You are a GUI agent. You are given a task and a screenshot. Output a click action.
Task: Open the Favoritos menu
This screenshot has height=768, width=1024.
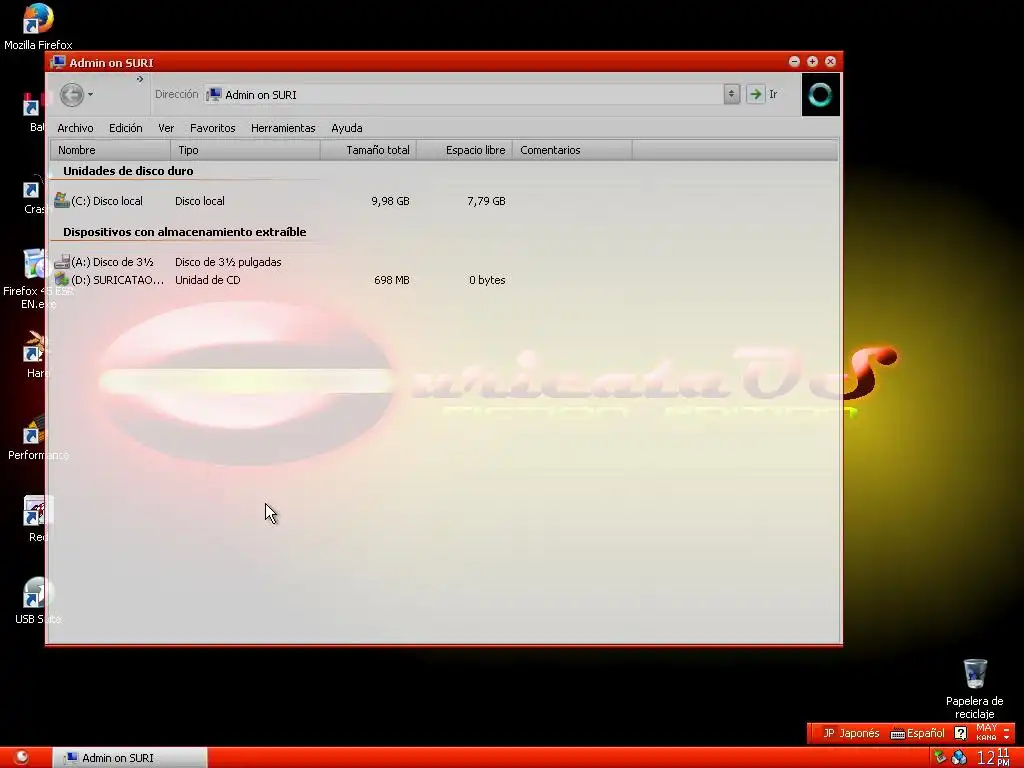[212, 128]
